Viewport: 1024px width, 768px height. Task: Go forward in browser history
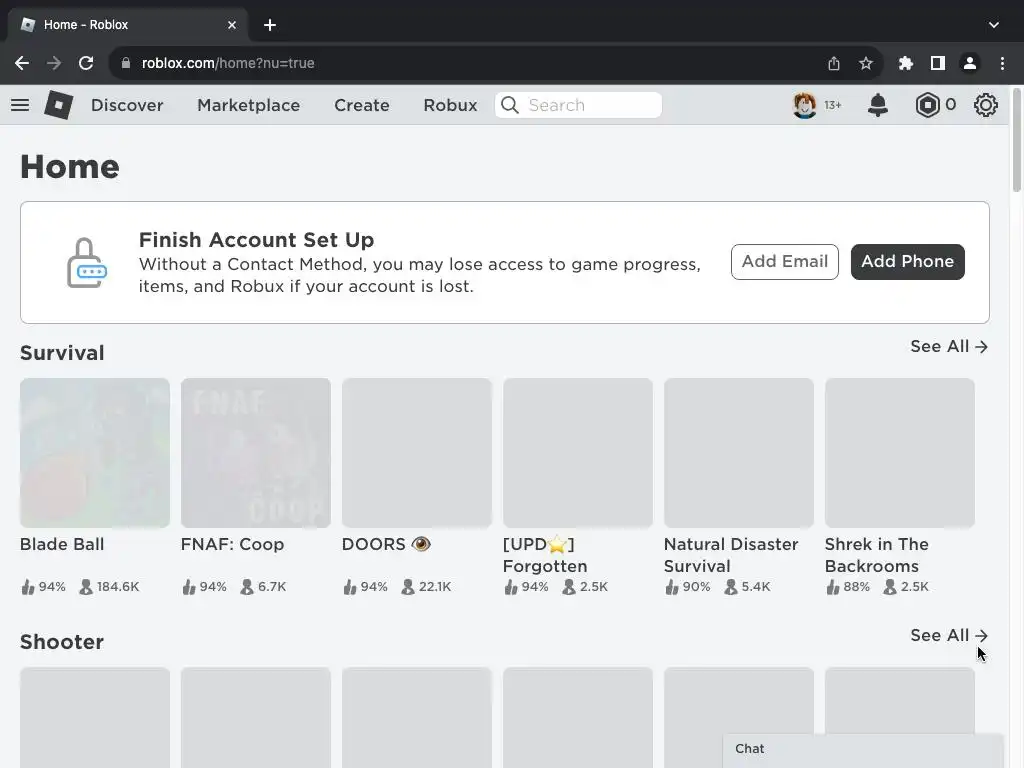point(54,63)
